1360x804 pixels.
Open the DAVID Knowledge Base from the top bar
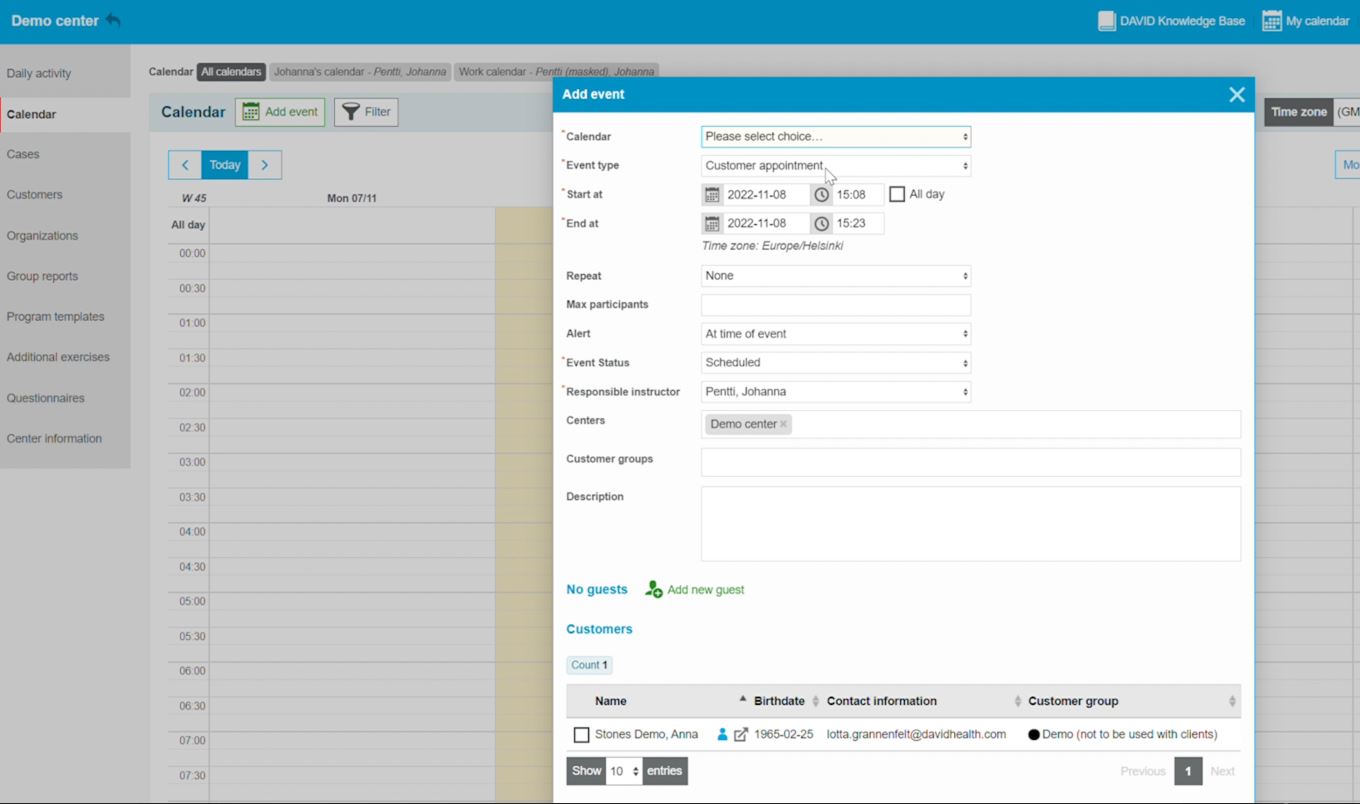click(x=1106, y=20)
